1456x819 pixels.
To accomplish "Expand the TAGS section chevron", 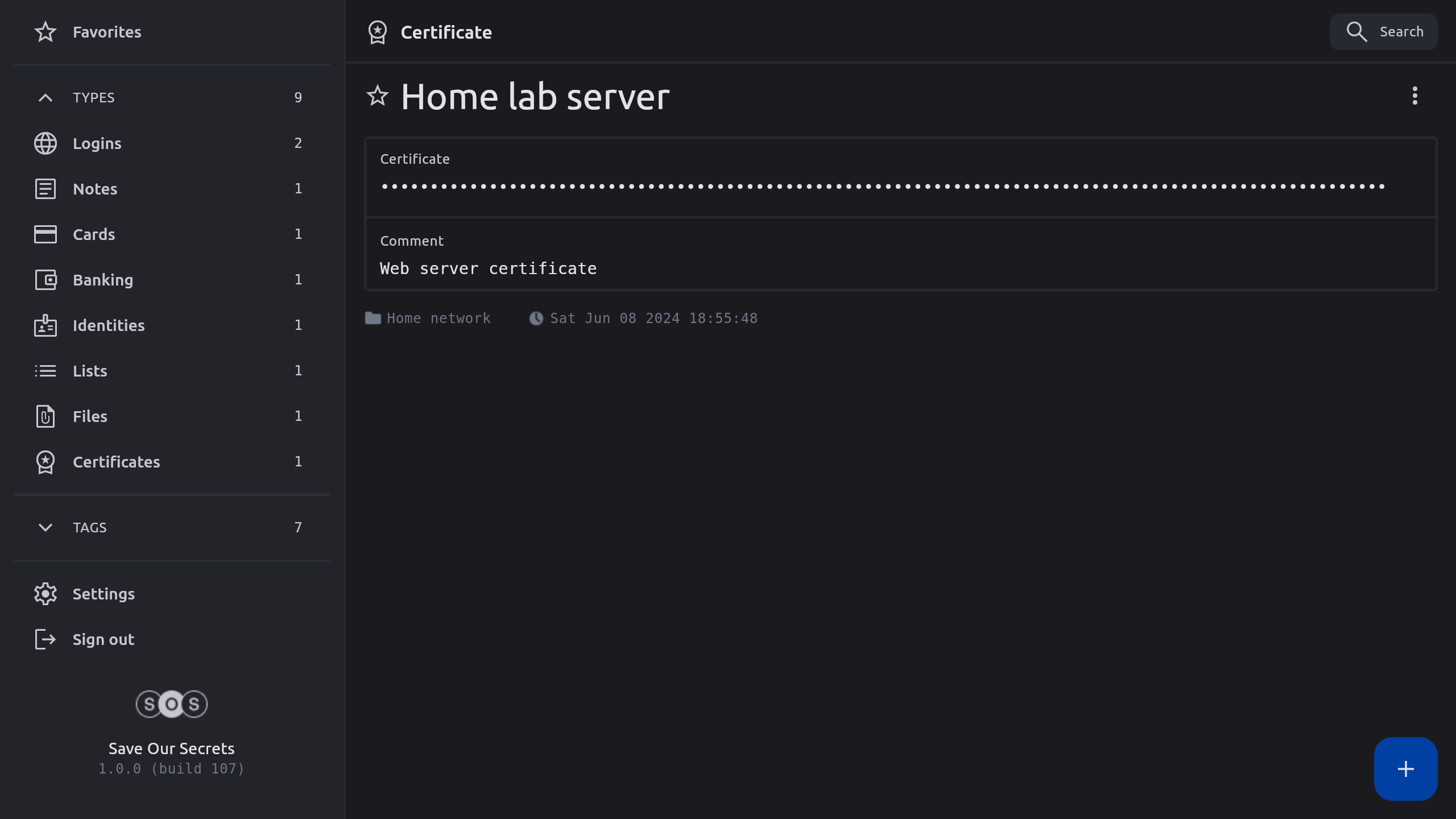I will 45,527.
